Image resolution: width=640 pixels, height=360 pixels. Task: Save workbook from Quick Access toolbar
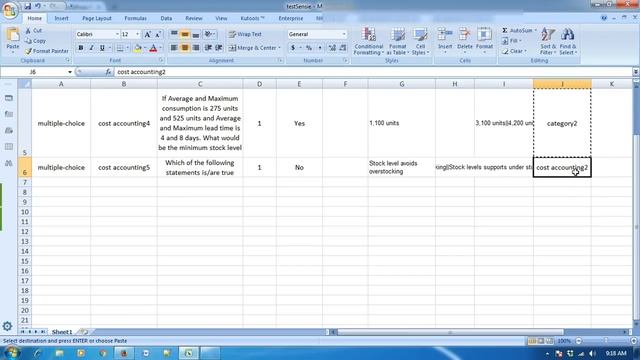click(x=28, y=6)
